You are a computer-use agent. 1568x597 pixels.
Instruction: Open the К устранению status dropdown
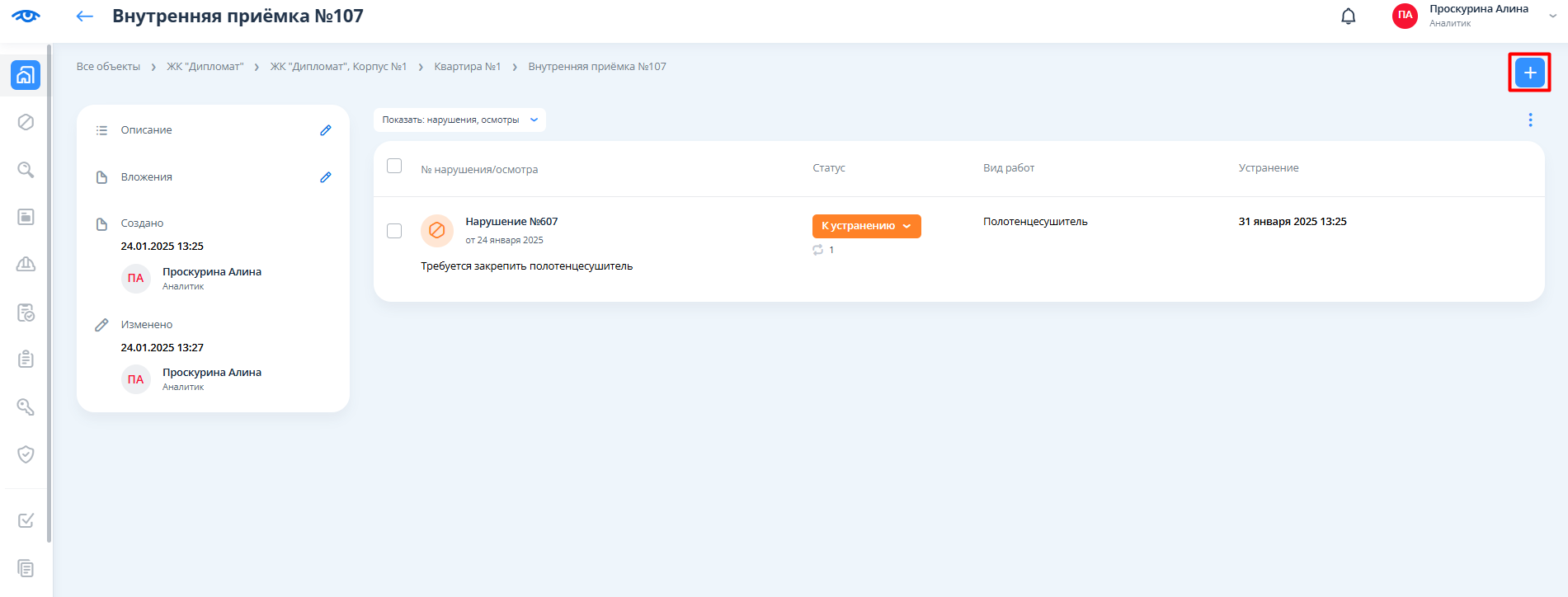pyautogui.click(x=866, y=226)
